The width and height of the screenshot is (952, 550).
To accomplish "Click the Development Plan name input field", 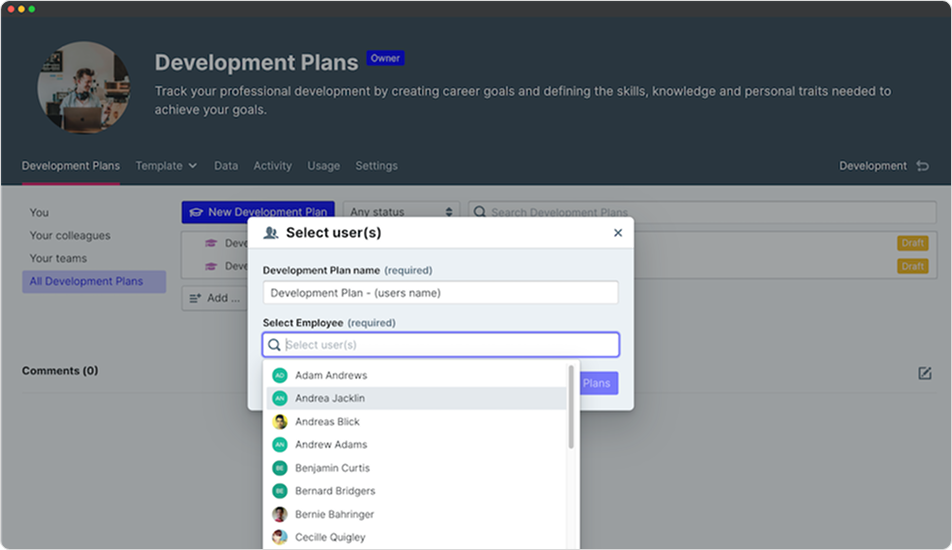I will (440, 293).
